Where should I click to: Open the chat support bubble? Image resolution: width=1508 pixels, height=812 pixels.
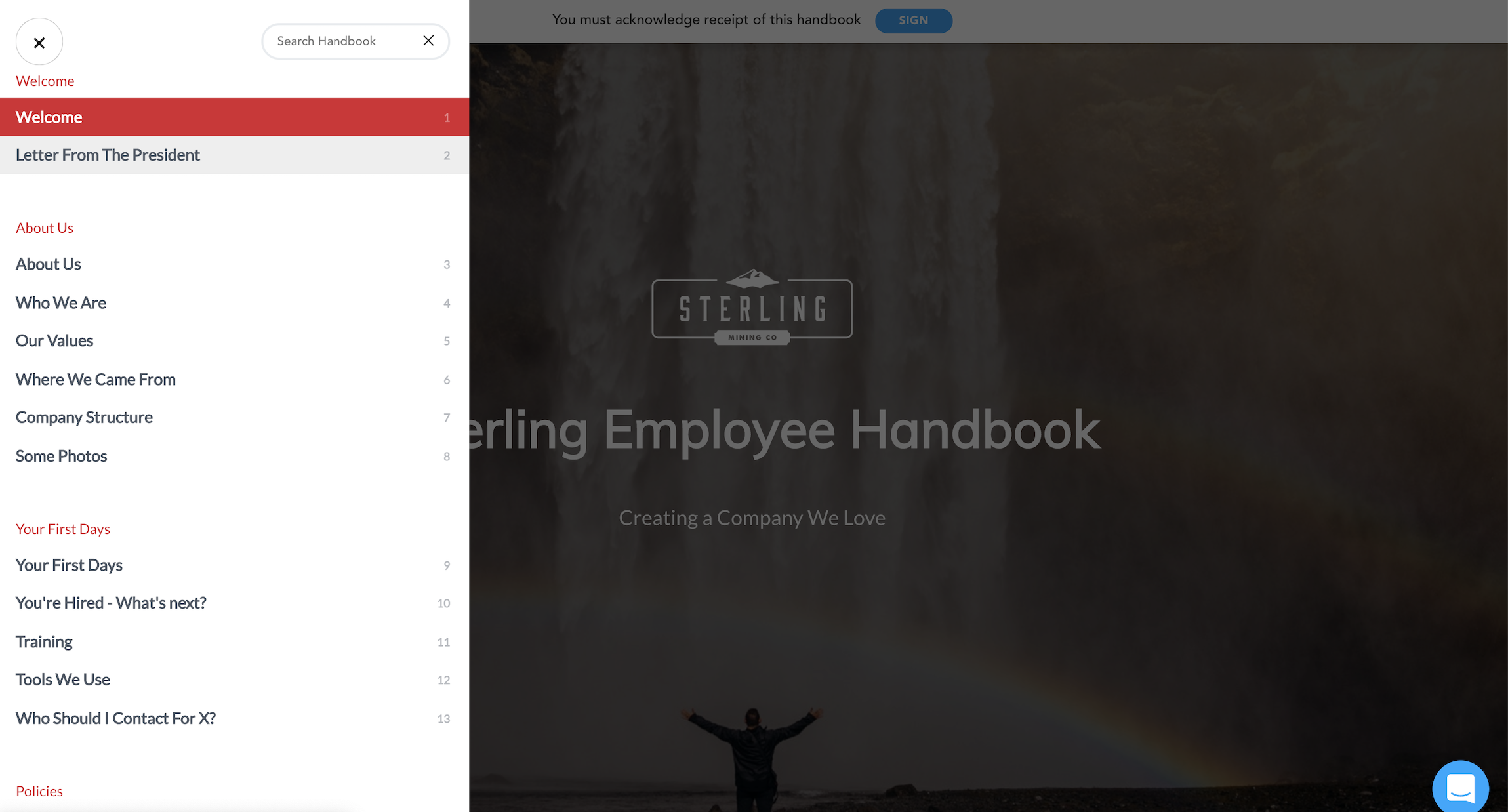coord(1460,787)
